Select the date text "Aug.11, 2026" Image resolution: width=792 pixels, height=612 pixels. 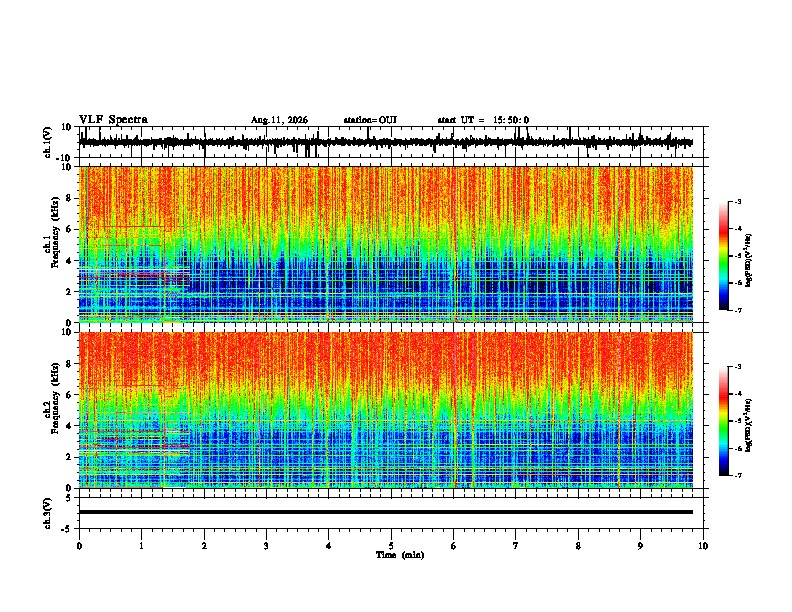[x=279, y=120]
